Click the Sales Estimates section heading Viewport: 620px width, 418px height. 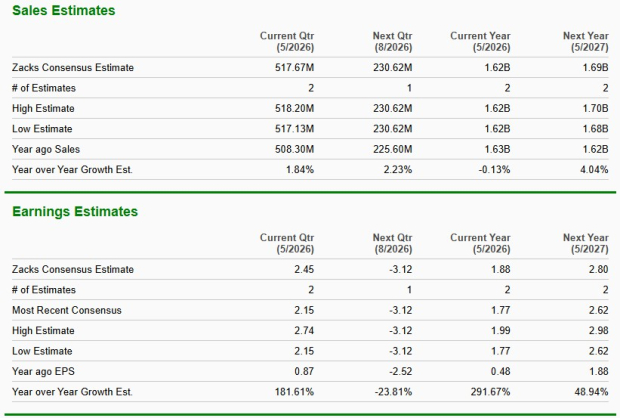pos(64,11)
